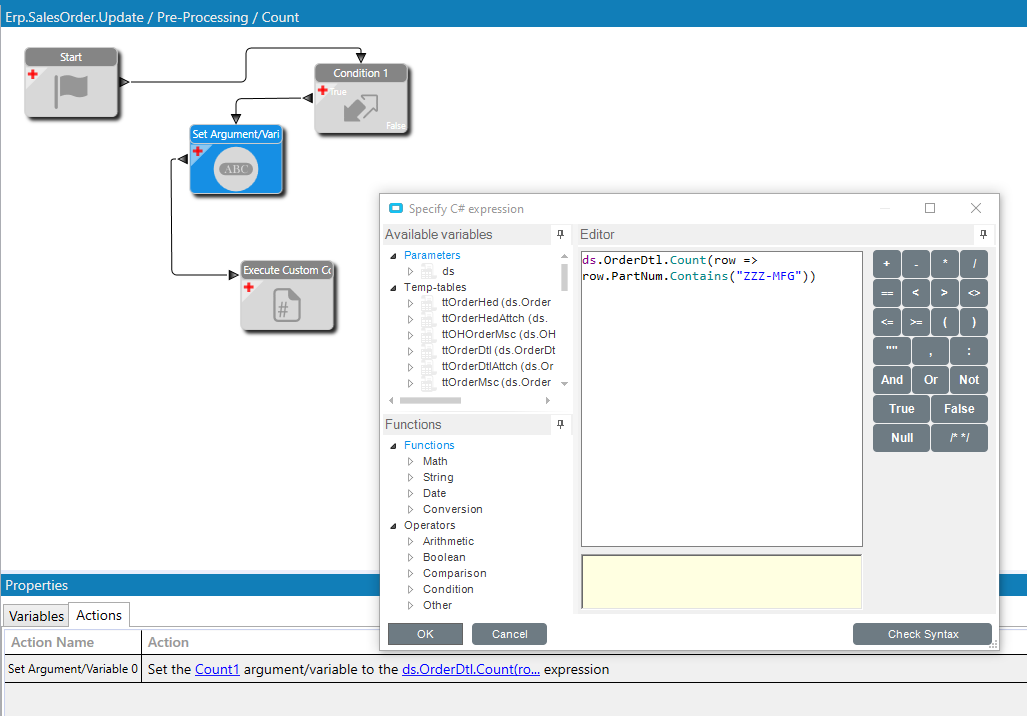The height and width of the screenshot is (716, 1027).
Task: Open the ds.OrderDtl.Count expression link
Action: click(x=471, y=669)
